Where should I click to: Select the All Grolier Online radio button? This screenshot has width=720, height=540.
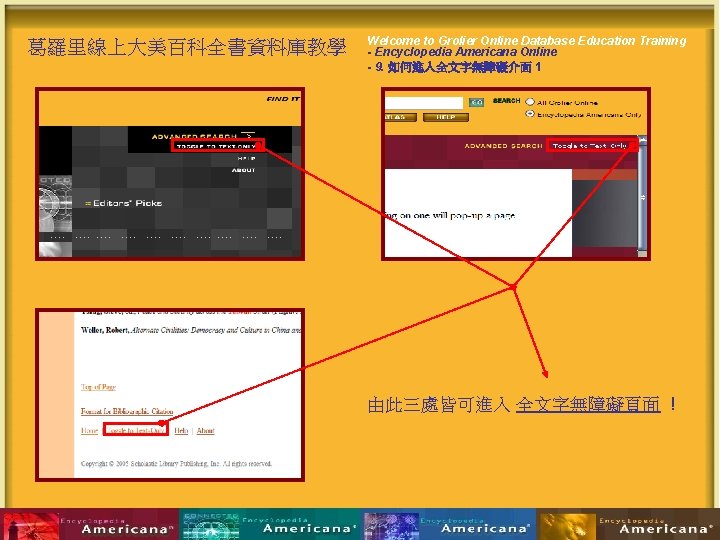point(530,101)
